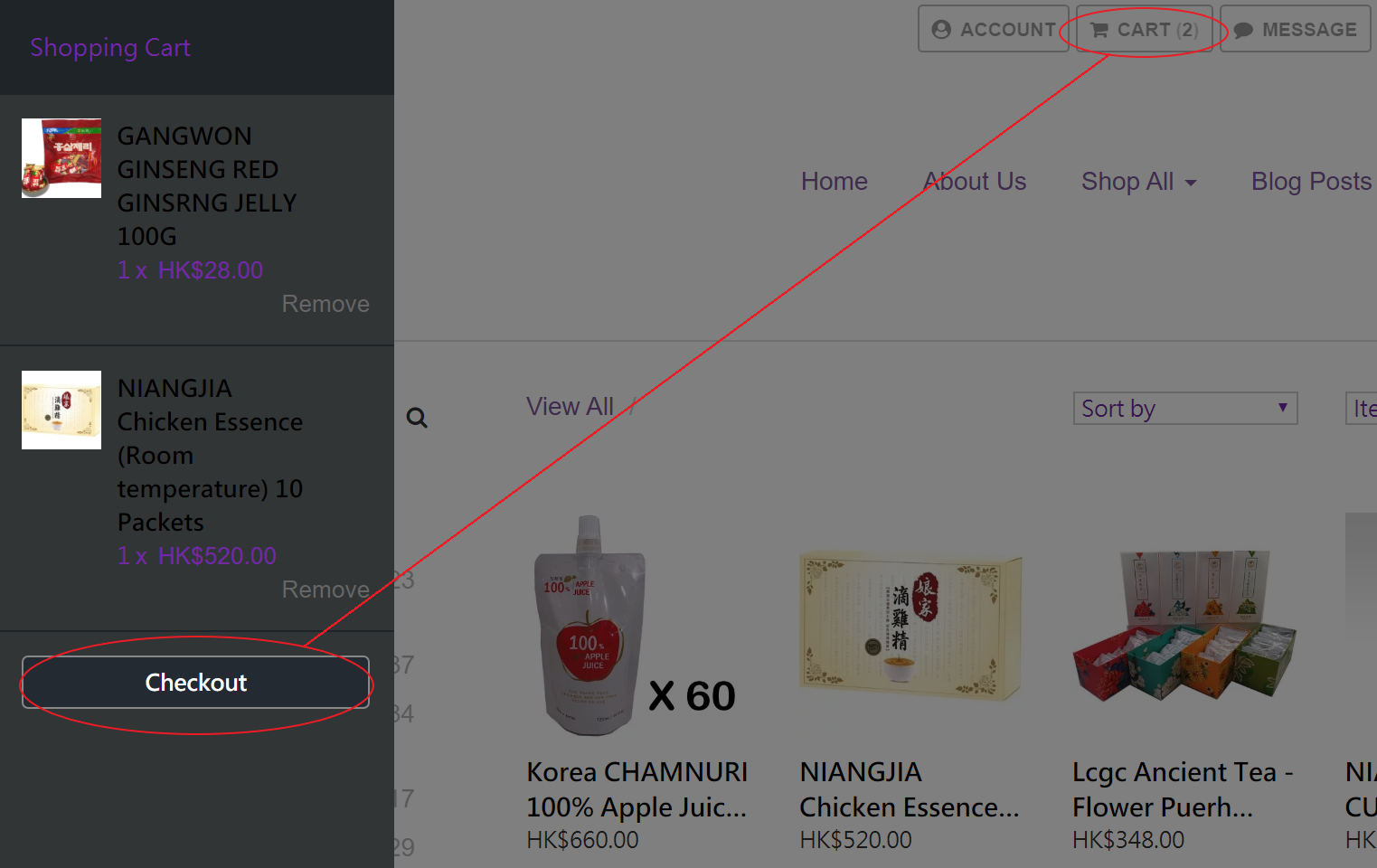Open the Blog Posts page
1377x868 pixels.
(x=1310, y=182)
